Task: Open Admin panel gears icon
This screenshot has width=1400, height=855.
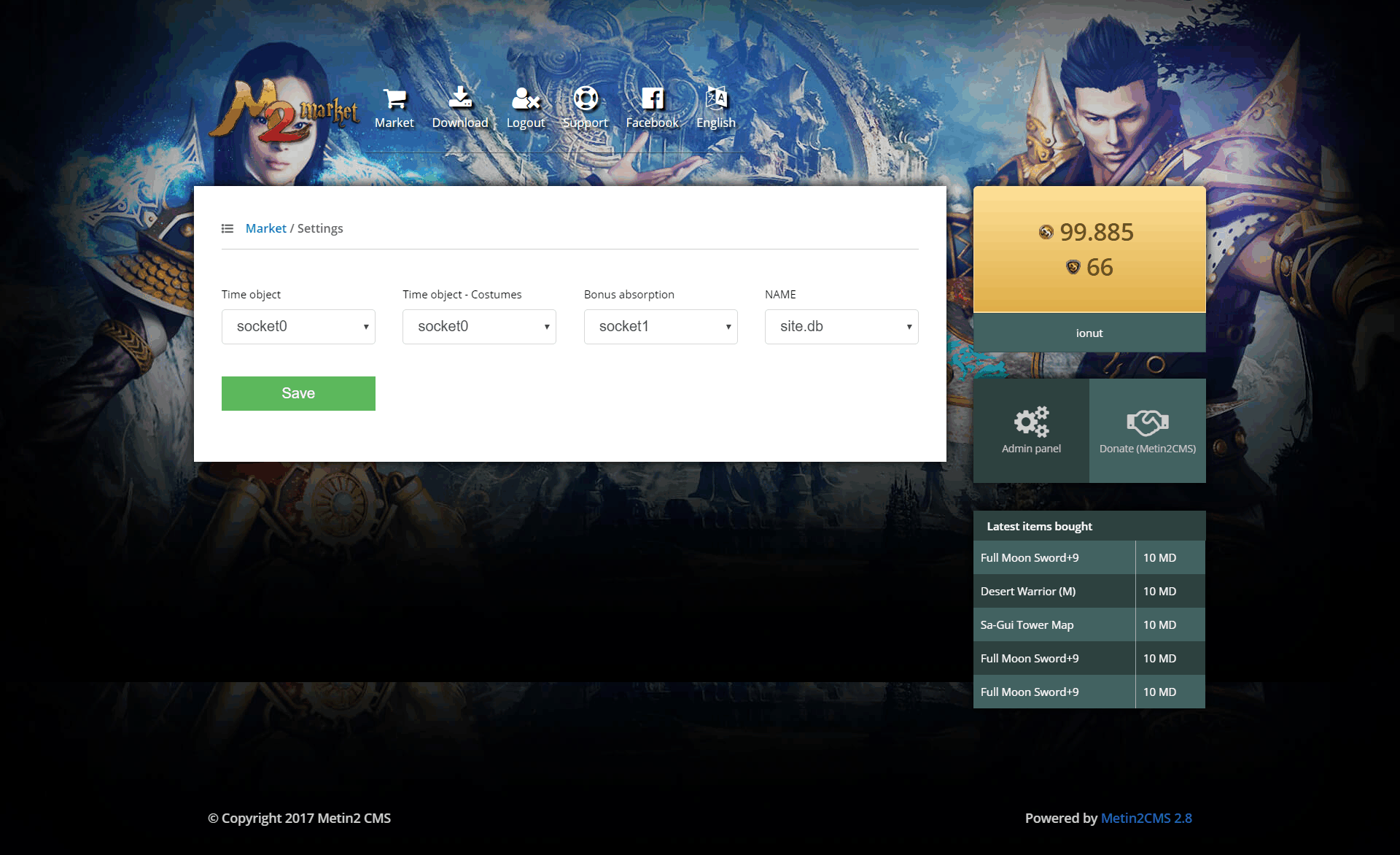Action: coord(1031,422)
